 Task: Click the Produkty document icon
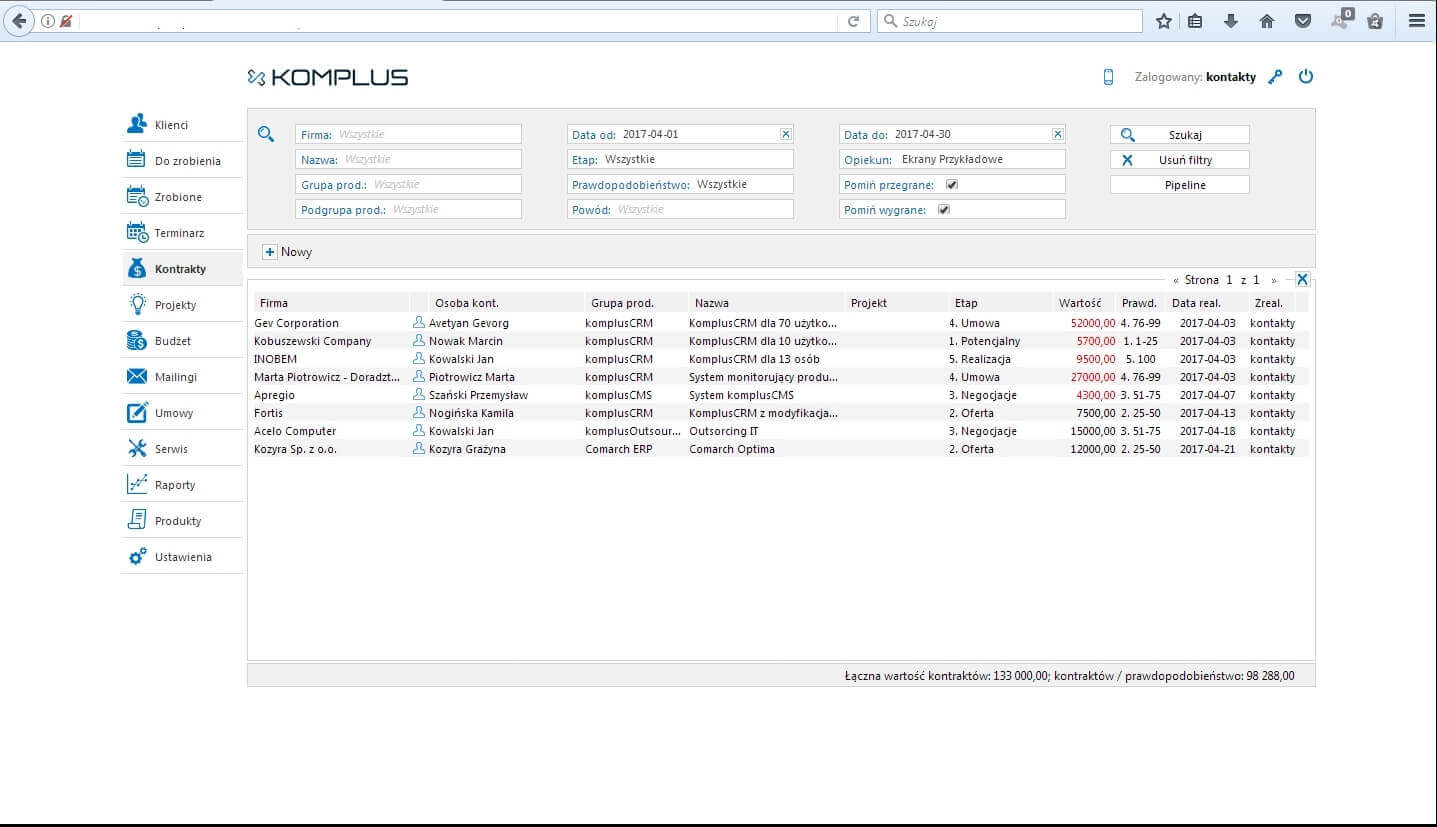(137, 521)
